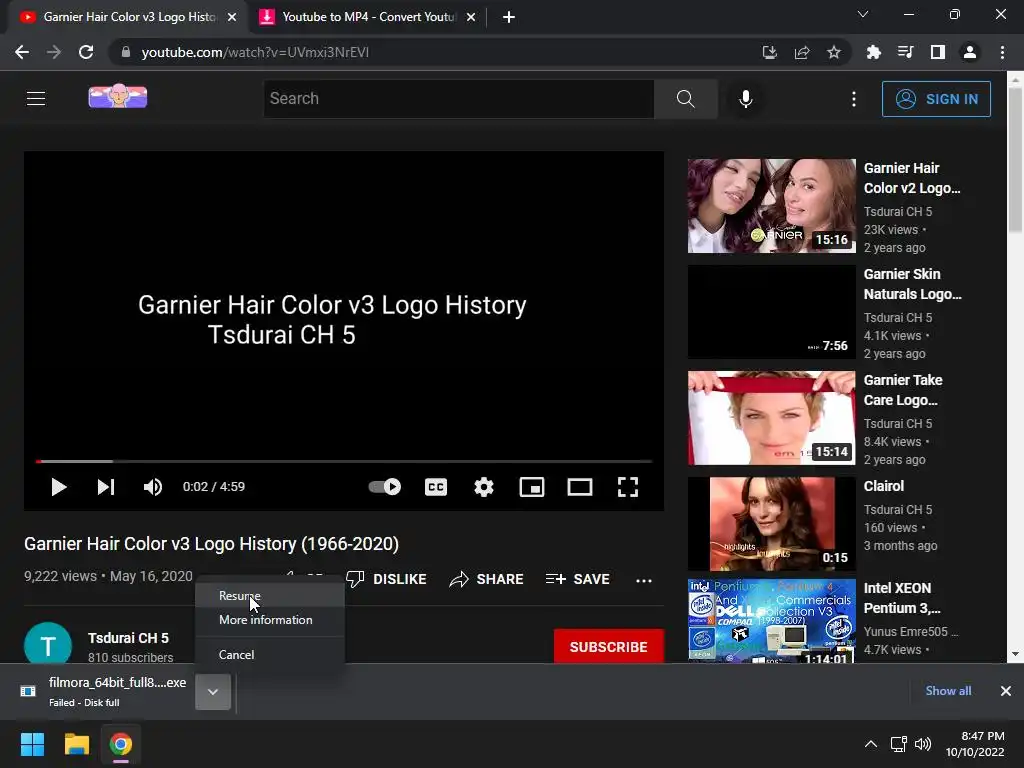The width and height of the screenshot is (1024, 768).
Task: Subscribe to Tsdurai CH 5
Action: coord(609,647)
